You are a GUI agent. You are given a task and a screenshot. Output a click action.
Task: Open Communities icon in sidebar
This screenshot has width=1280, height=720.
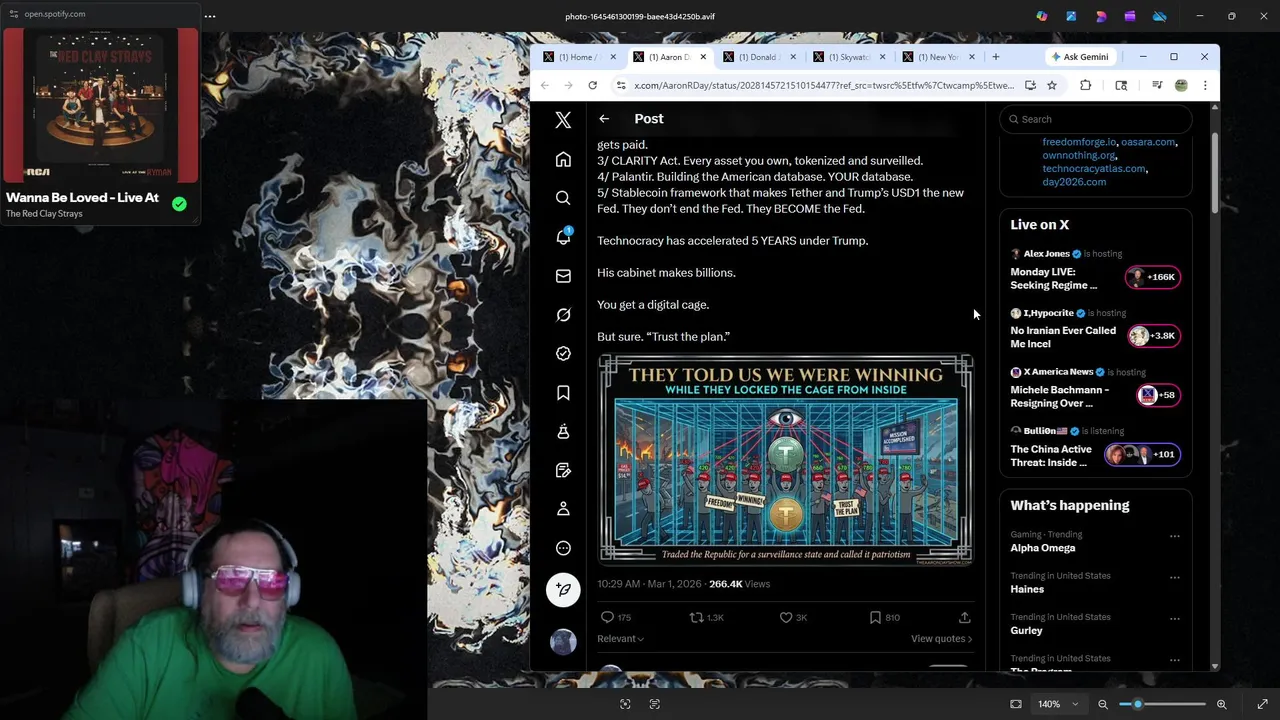pos(563,431)
